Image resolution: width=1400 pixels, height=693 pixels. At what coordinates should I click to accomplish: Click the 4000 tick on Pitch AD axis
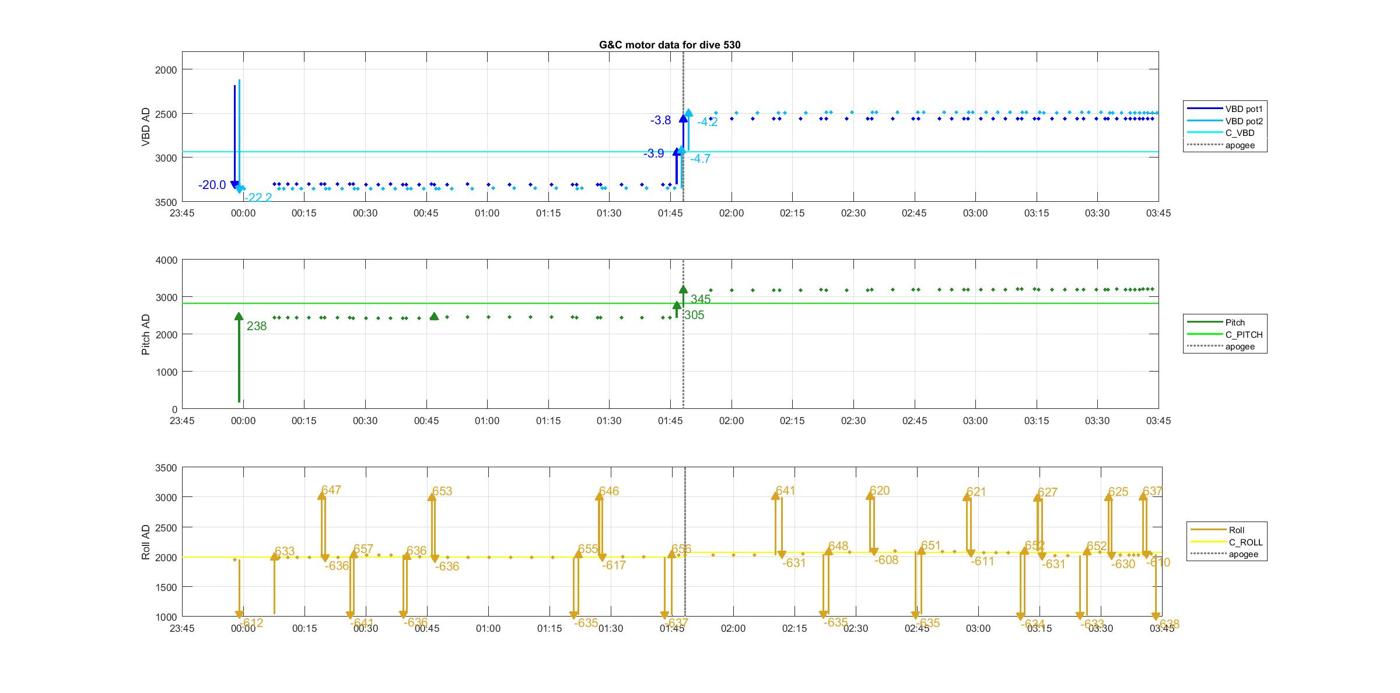(x=167, y=260)
